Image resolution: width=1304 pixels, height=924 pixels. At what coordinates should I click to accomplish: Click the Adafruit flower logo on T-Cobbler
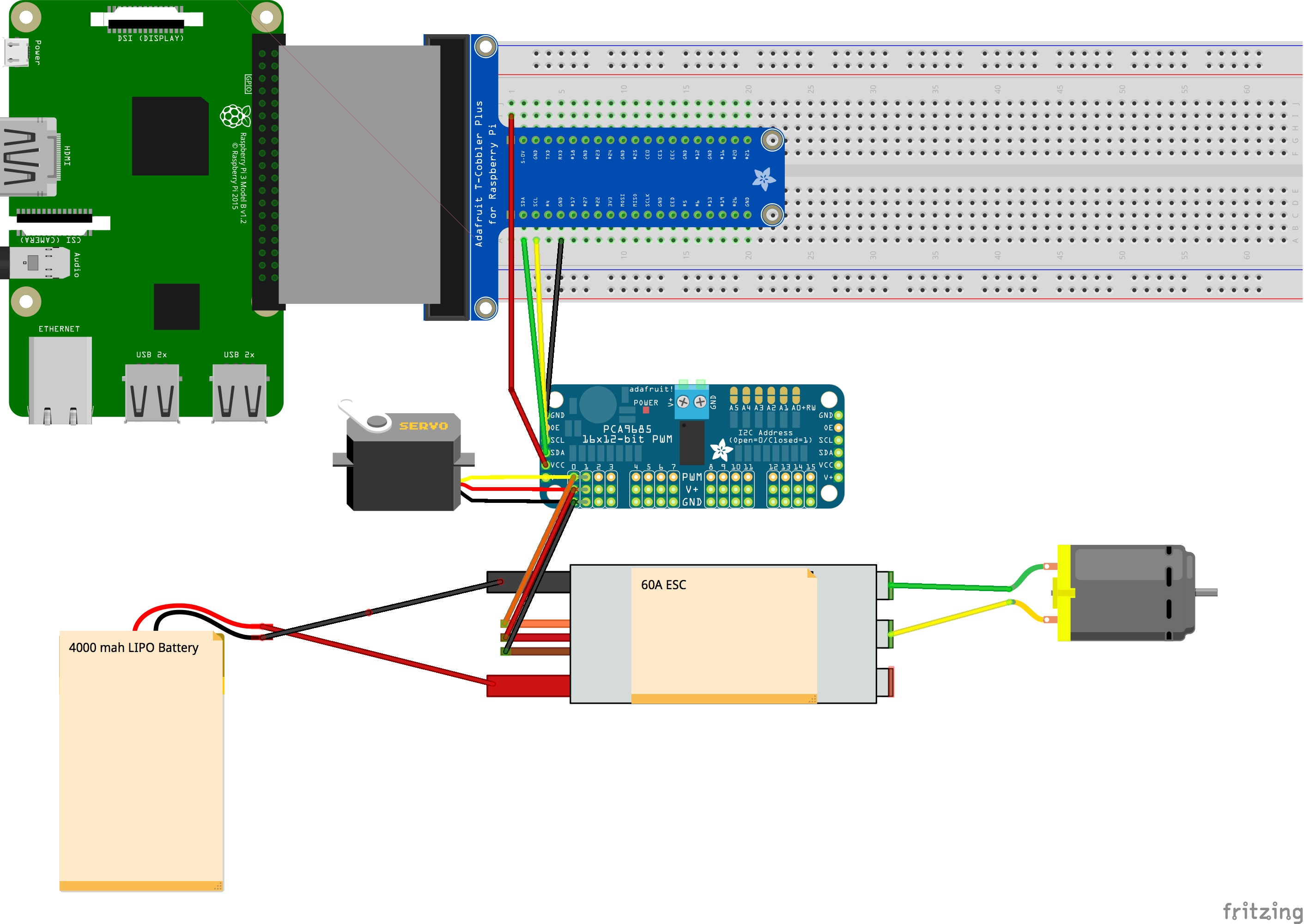click(763, 179)
